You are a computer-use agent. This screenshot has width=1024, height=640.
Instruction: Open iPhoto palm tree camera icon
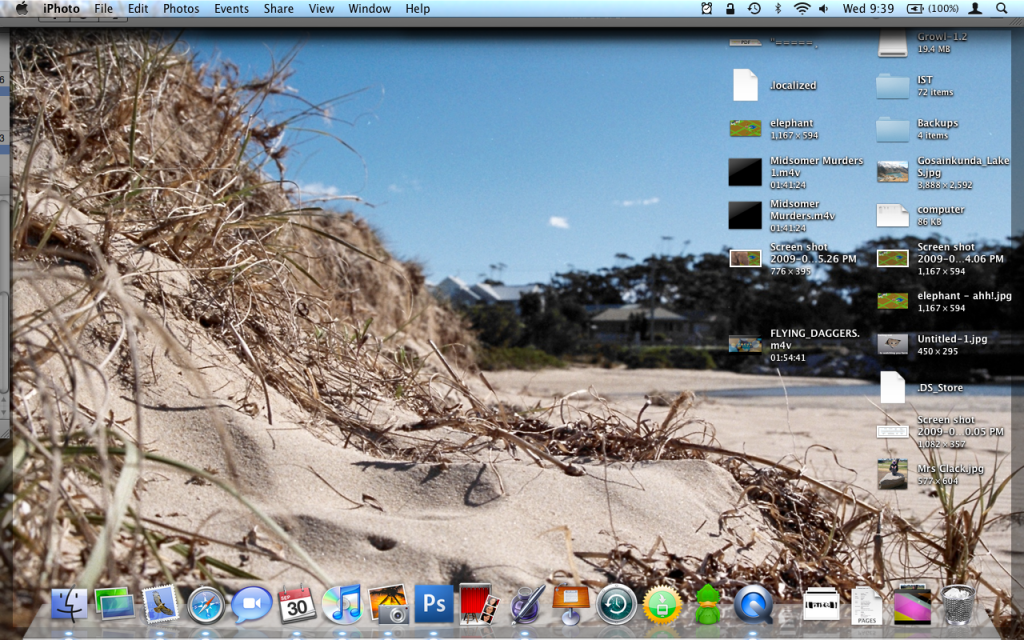coord(389,604)
